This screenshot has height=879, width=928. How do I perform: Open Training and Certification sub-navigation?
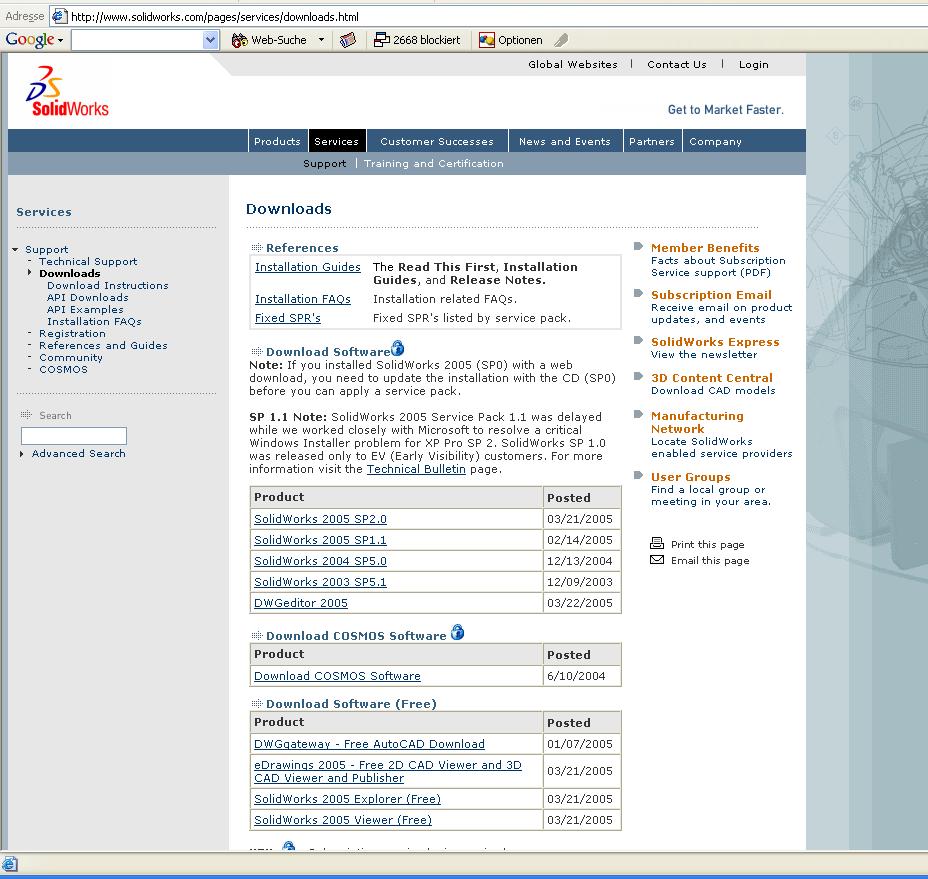coord(434,163)
